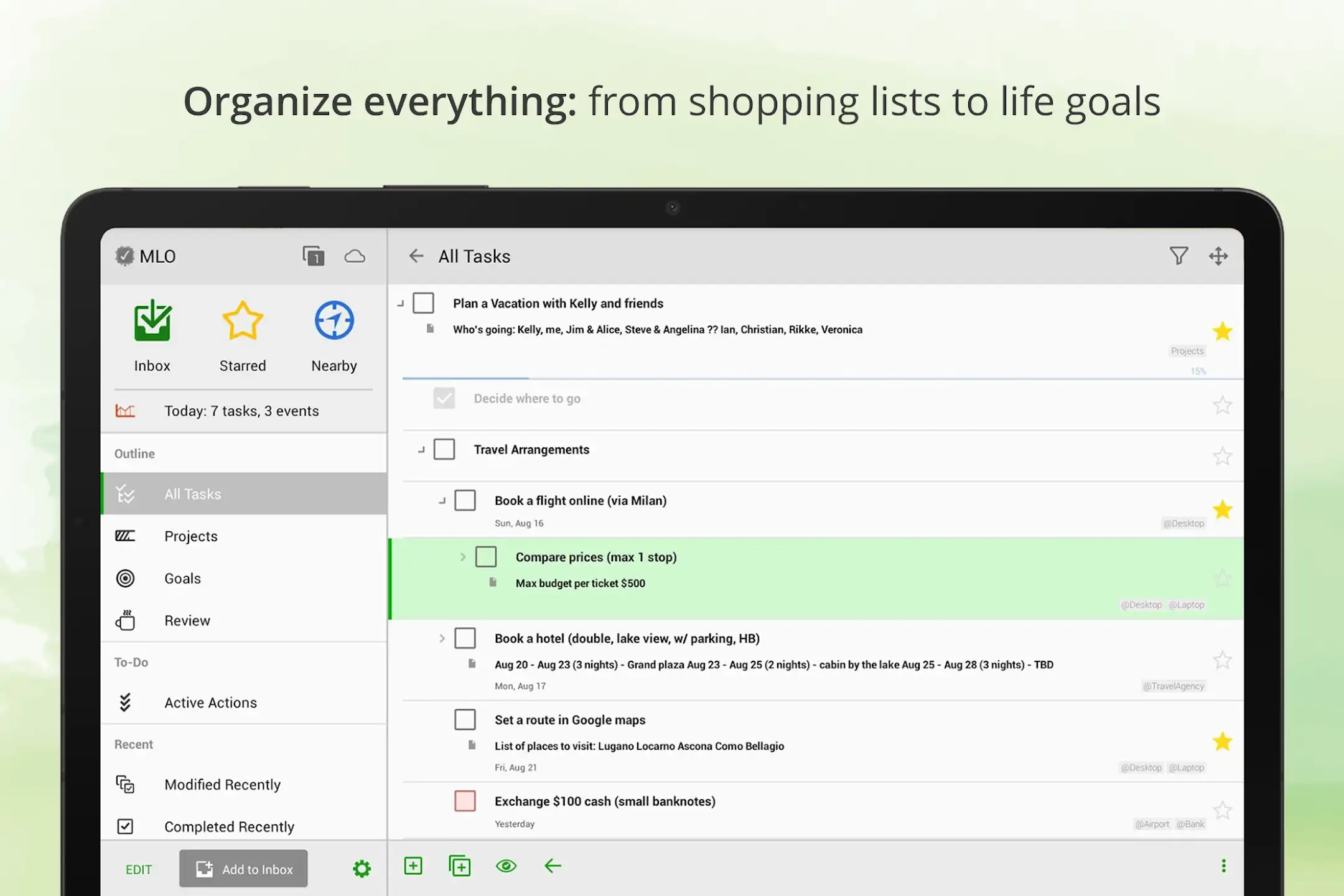Click Add to Inbox button
This screenshot has height=896, width=1344.
point(243,869)
